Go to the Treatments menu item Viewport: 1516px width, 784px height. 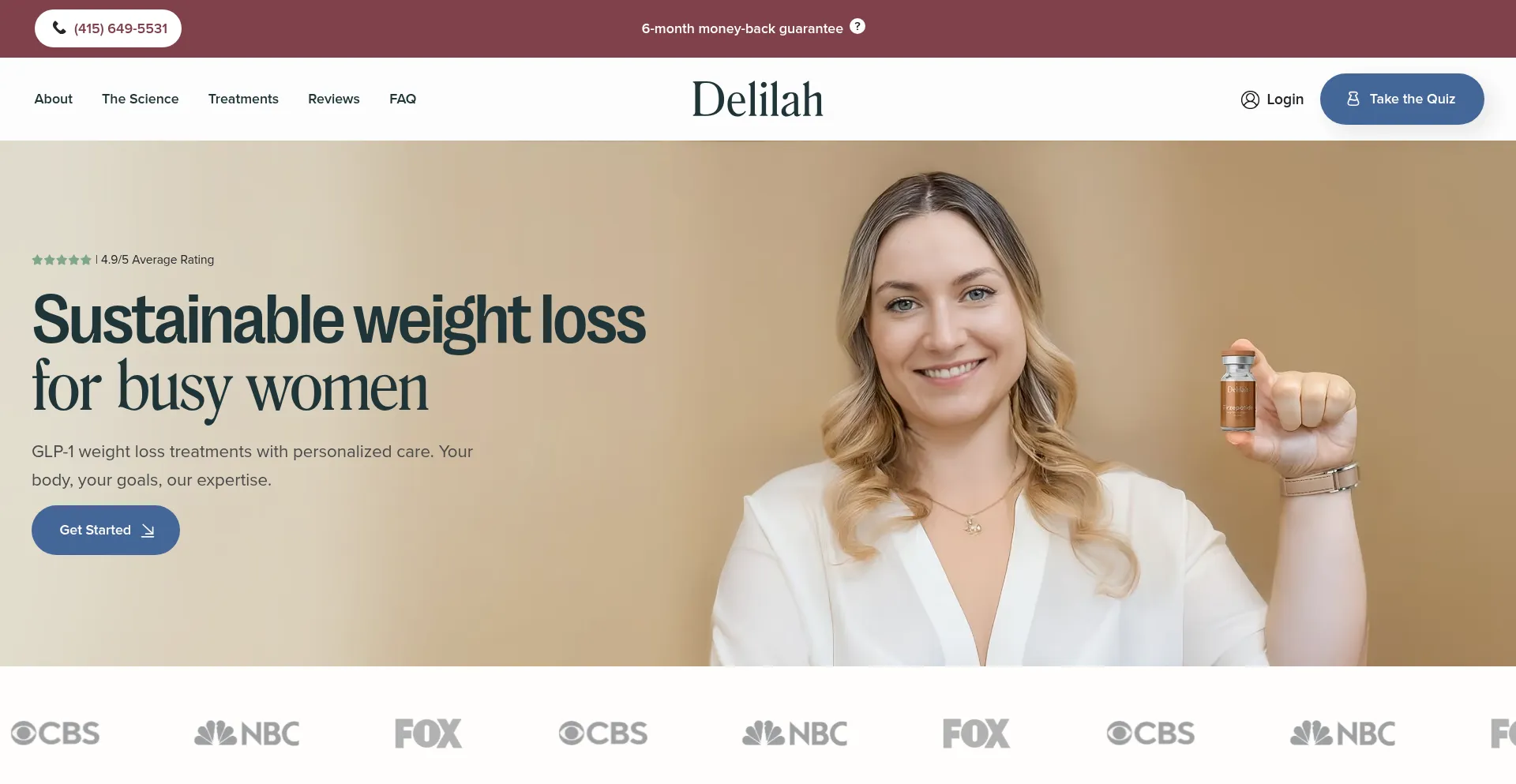[x=243, y=99]
